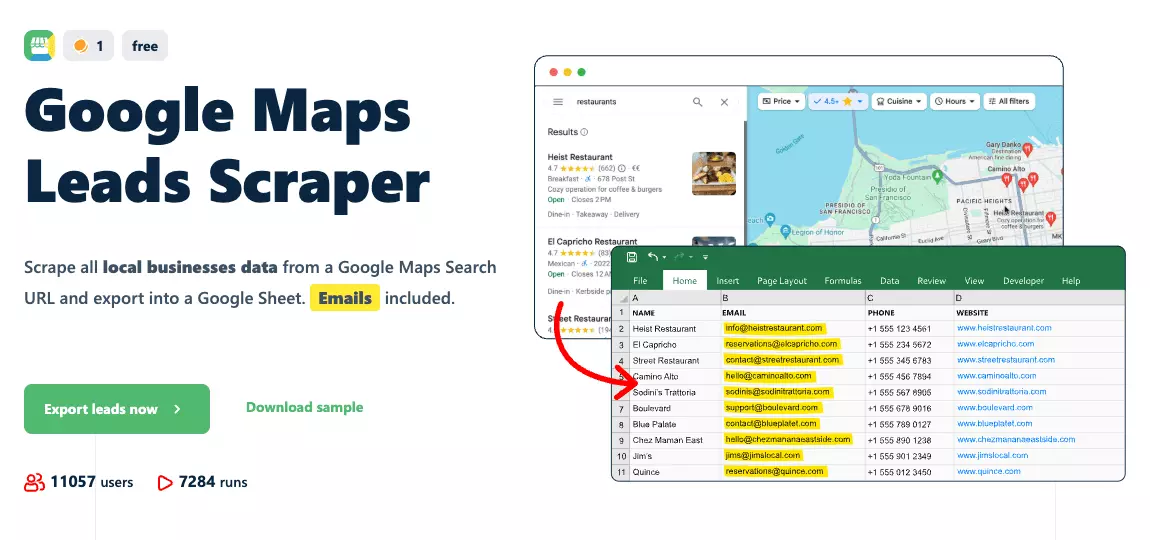
Task: Click the Yoda Fountain green map marker
Action: tap(937, 177)
